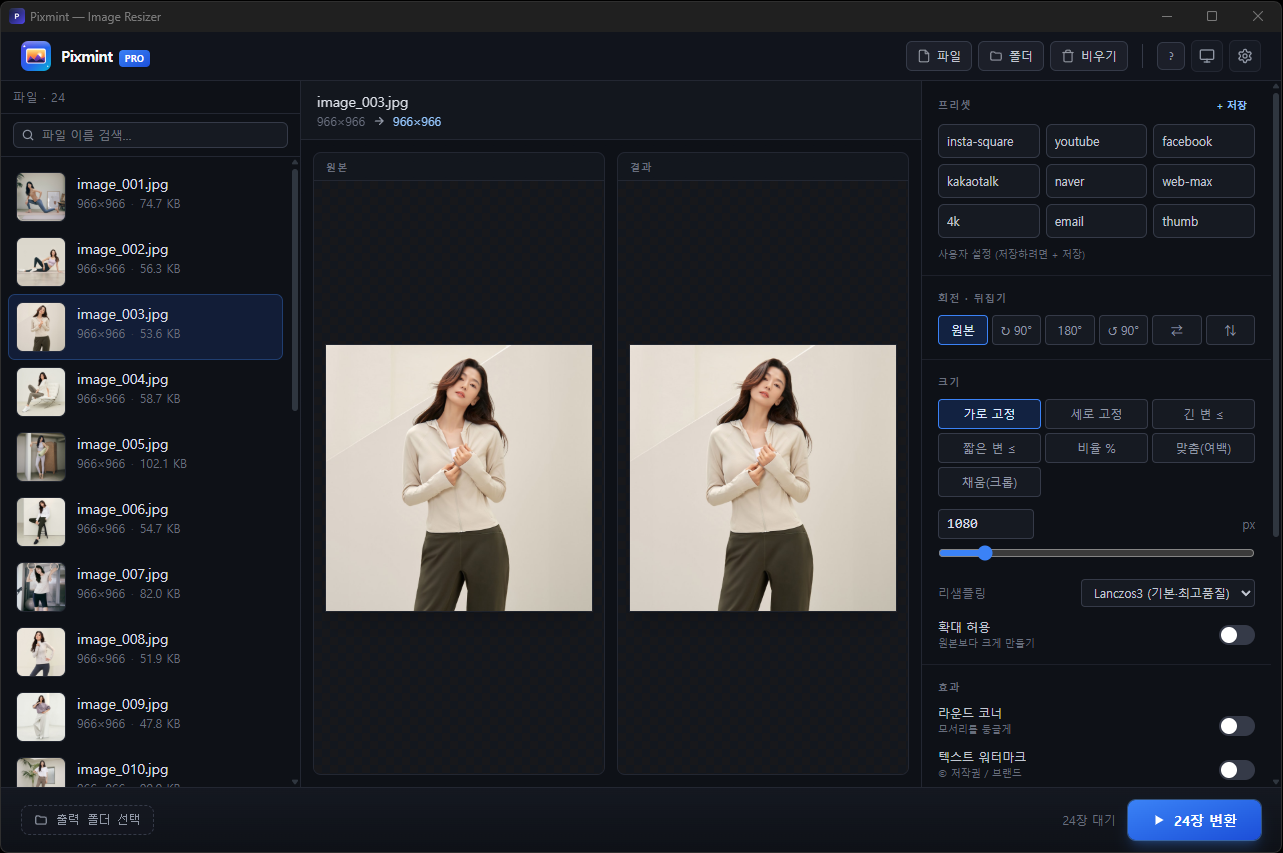1283x853 pixels.
Task: Click the PRO badge
Action: [x=134, y=58]
